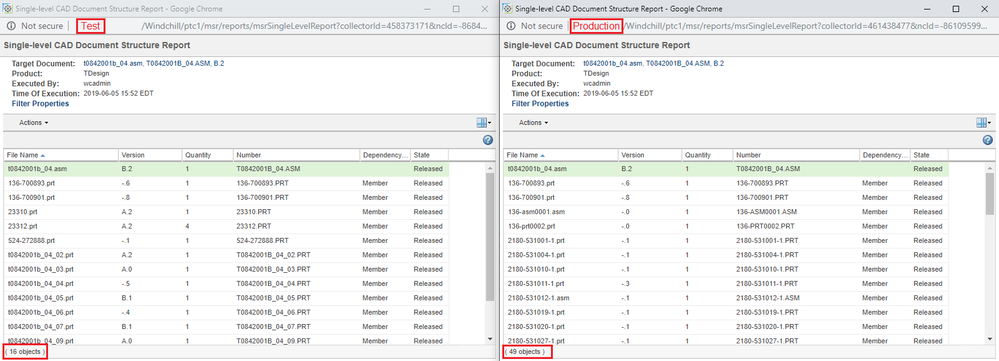Open Target Document link in Test window
The image size is (999, 361).
[154, 64]
